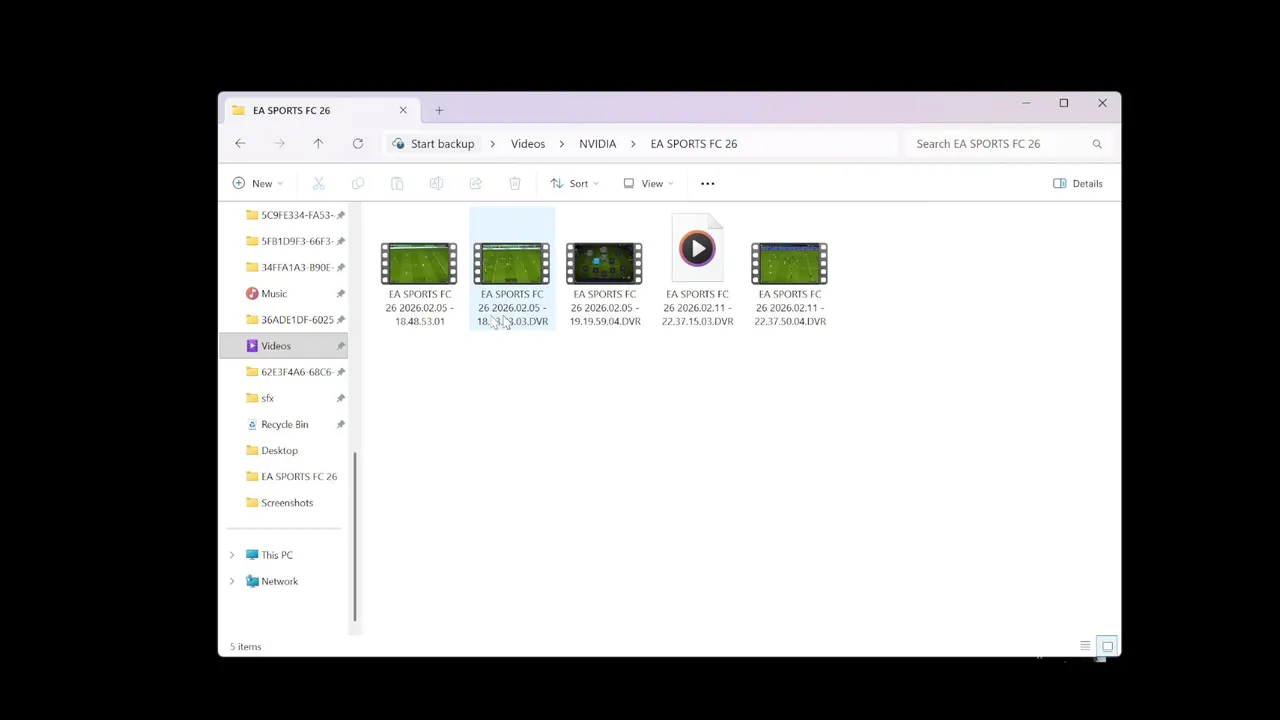Click pin icon beside Recycle Bin
The height and width of the screenshot is (720, 1280).
click(340, 424)
